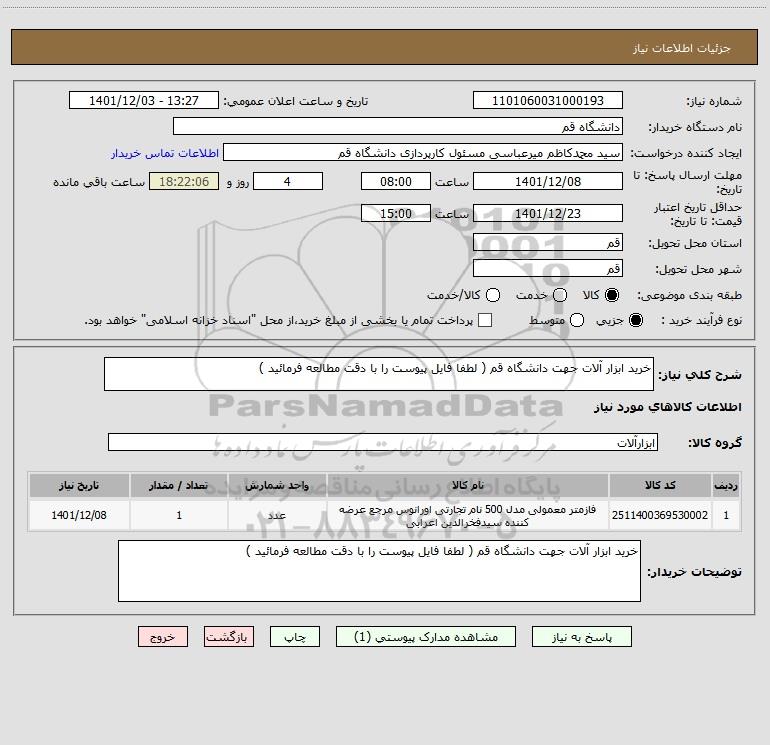770x745 pixels.
Task: Click the remaining days field showing 4
Action: 288,181
